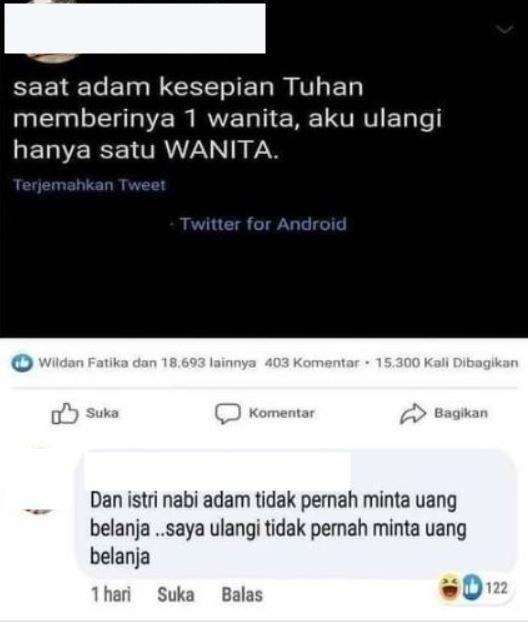View the 15.300 Kali Dibagikan shares
Screen dimensions: 528x622
(x=447, y=363)
